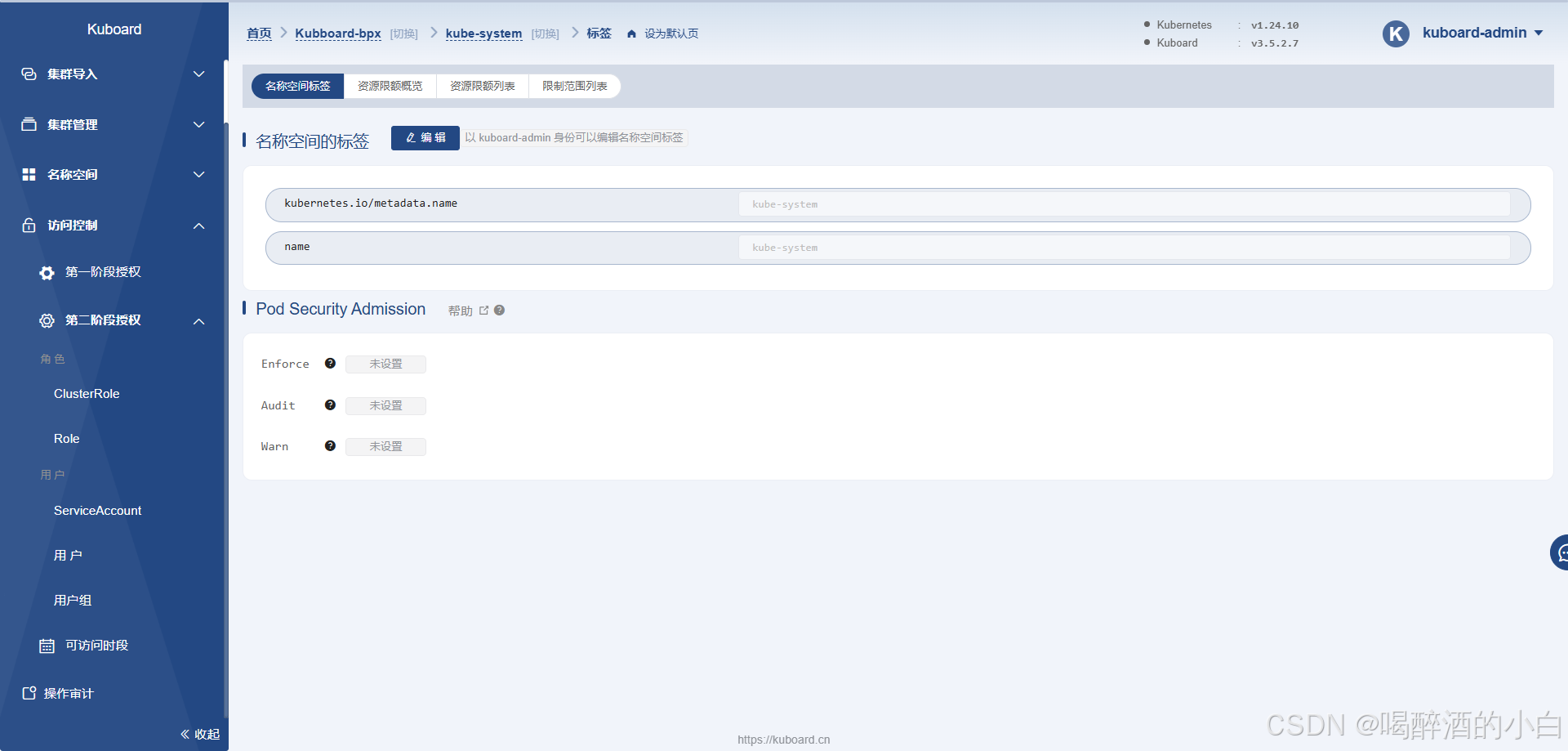Click the Enforce help question mark icon
This screenshot has height=751, width=1568.
tap(330, 364)
